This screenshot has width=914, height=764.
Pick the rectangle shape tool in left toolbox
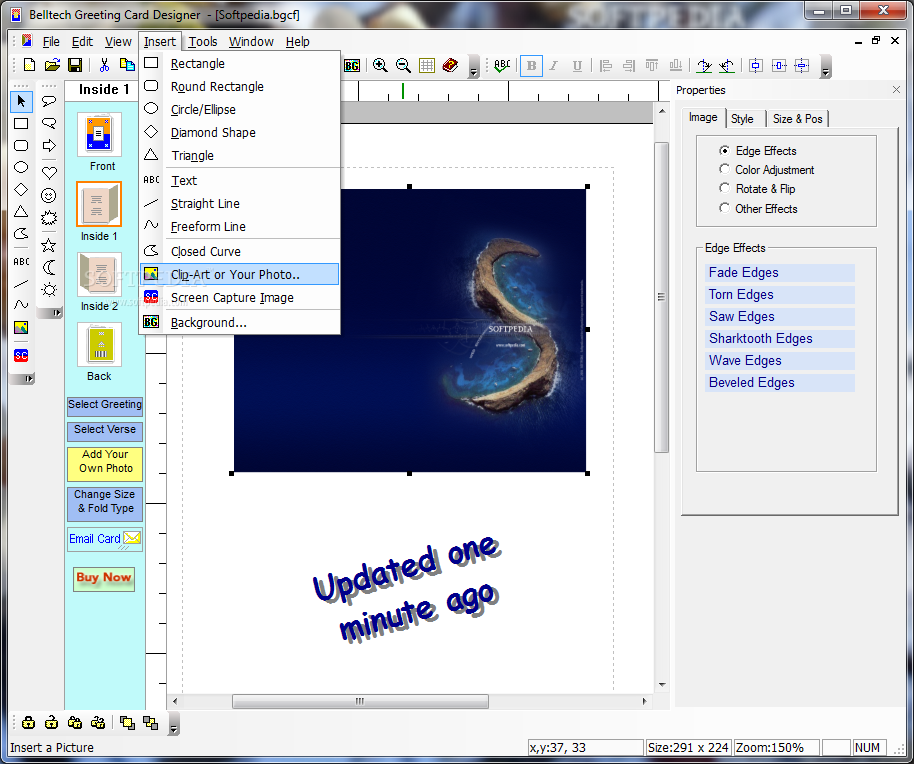click(21, 124)
